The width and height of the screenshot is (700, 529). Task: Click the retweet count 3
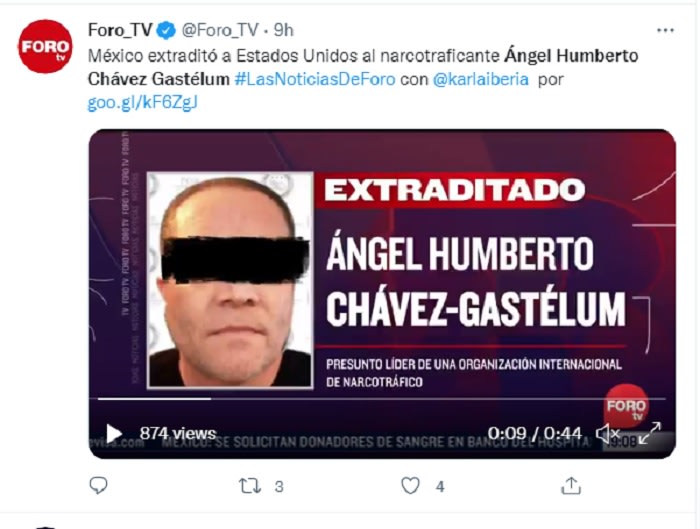[x=279, y=486]
